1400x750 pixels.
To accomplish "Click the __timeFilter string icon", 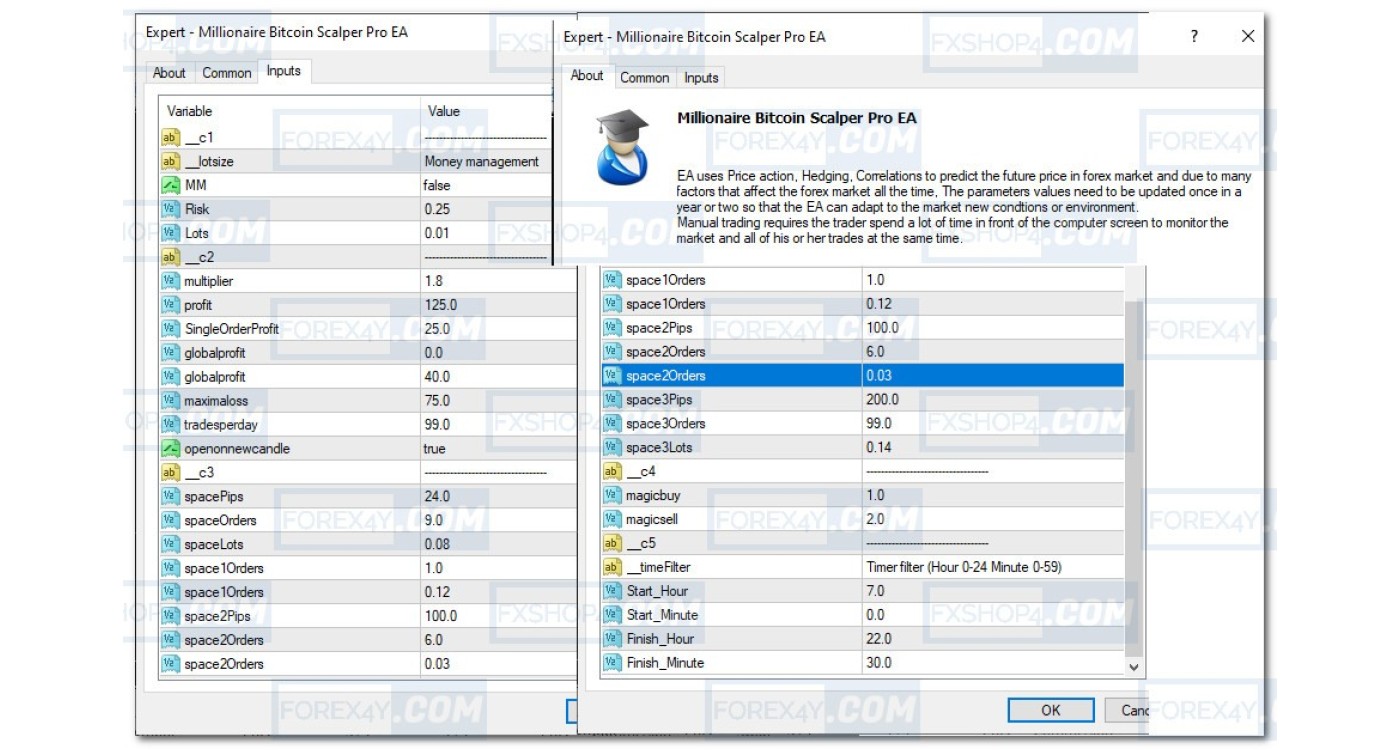I will point(612,567).
